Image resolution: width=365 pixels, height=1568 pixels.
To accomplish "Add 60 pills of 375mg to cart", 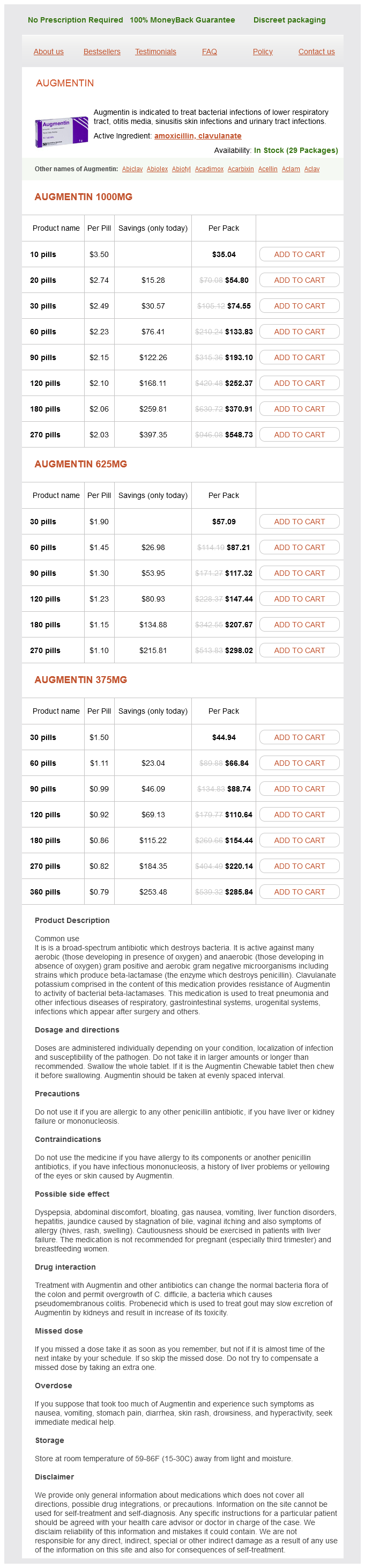I will coord(299,763).
